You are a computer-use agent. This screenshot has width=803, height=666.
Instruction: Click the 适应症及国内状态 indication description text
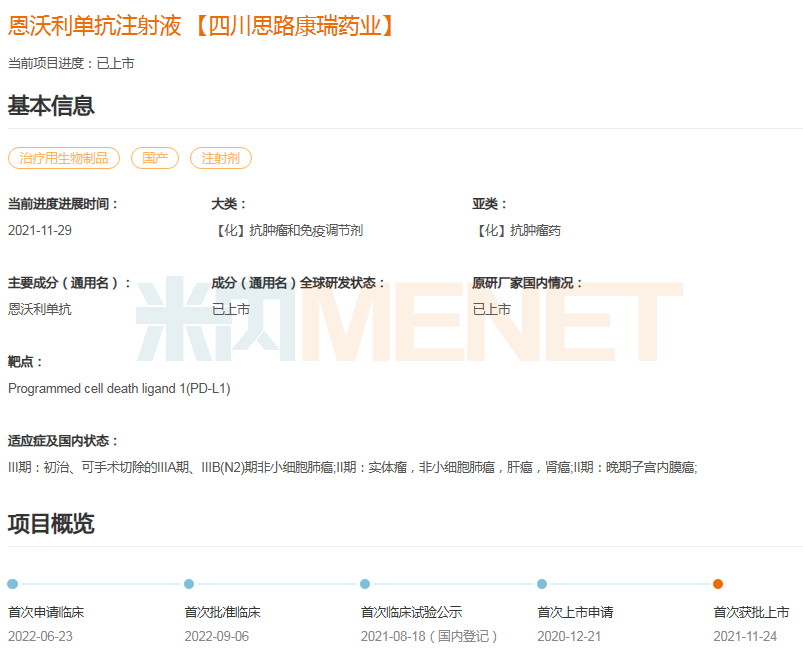click(x=352, y=467)
